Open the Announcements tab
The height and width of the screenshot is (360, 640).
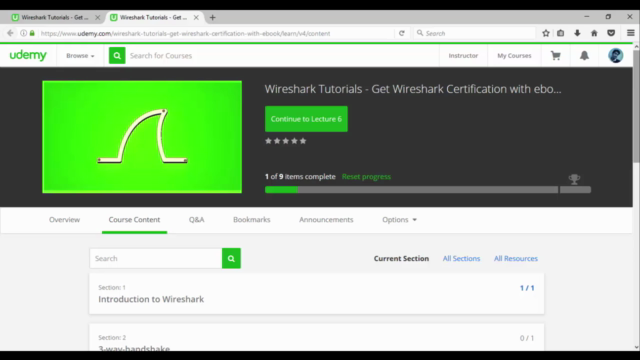click(x=326, y=220)
